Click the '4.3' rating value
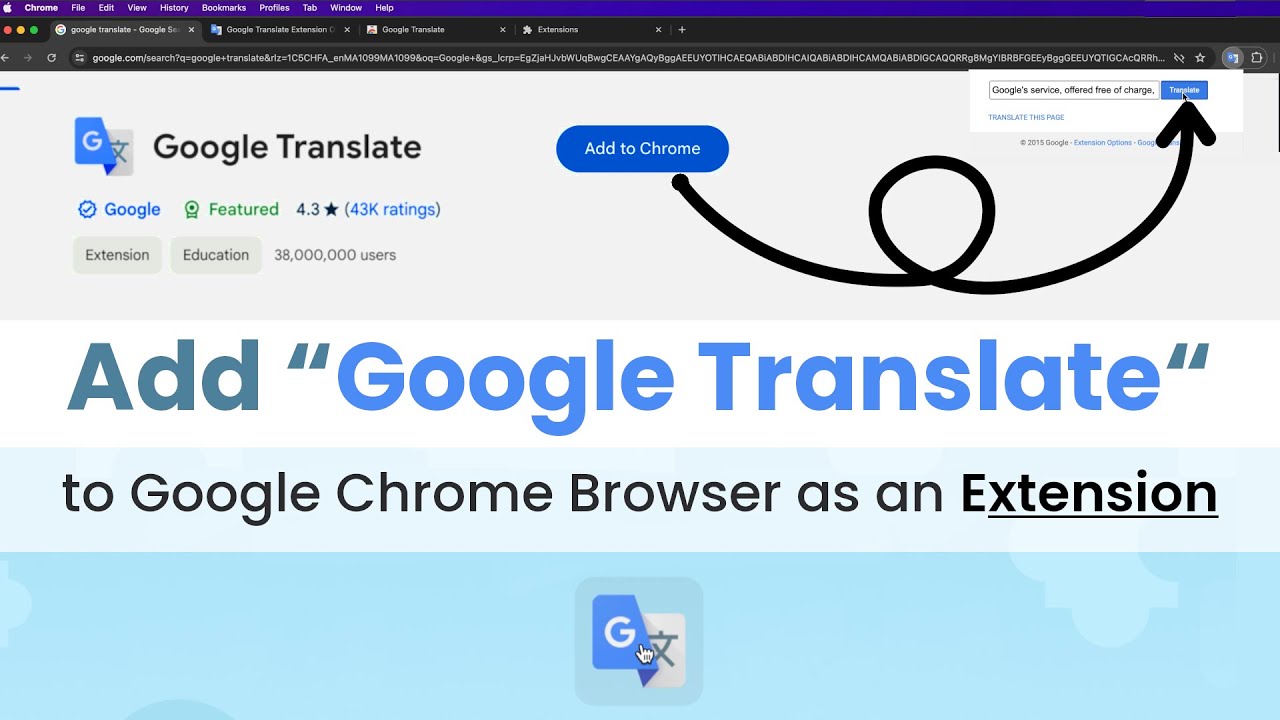Image resolution: width=1280 pixels, height=720 pixels. tap(307, 209)
